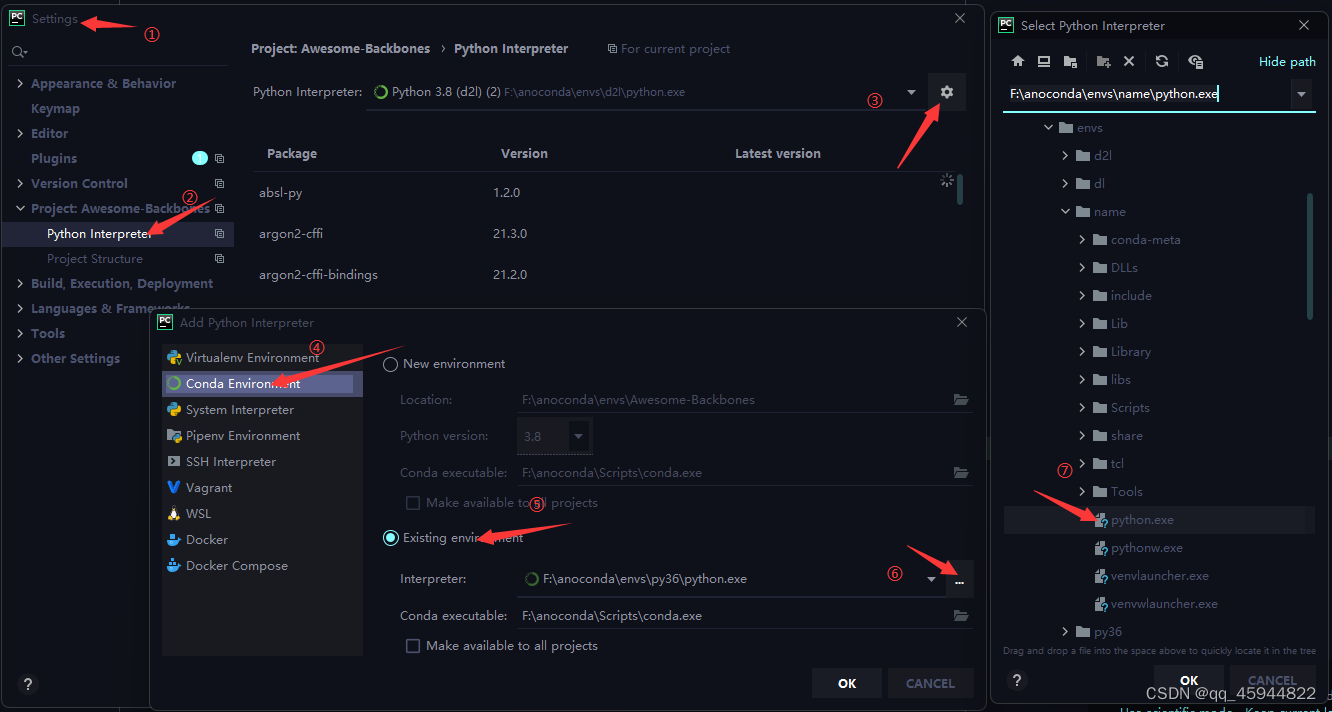
Task: Expand the Editor settings node
Action: [x=21, y=134]
